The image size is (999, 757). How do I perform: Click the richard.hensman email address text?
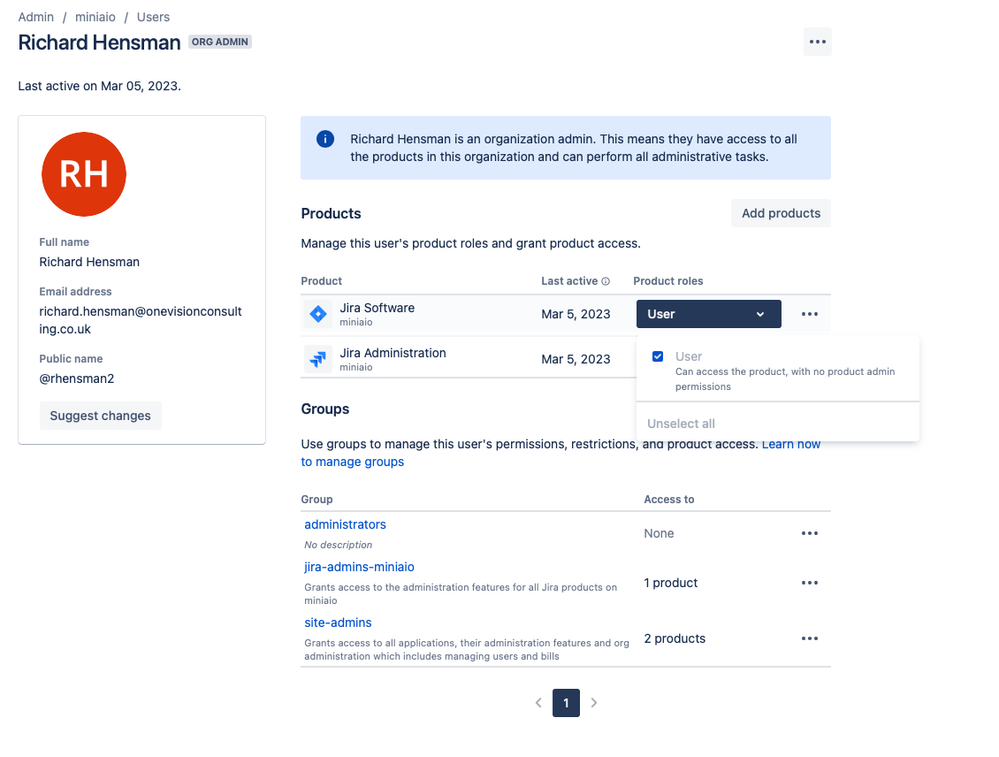(x=141, y=321)
